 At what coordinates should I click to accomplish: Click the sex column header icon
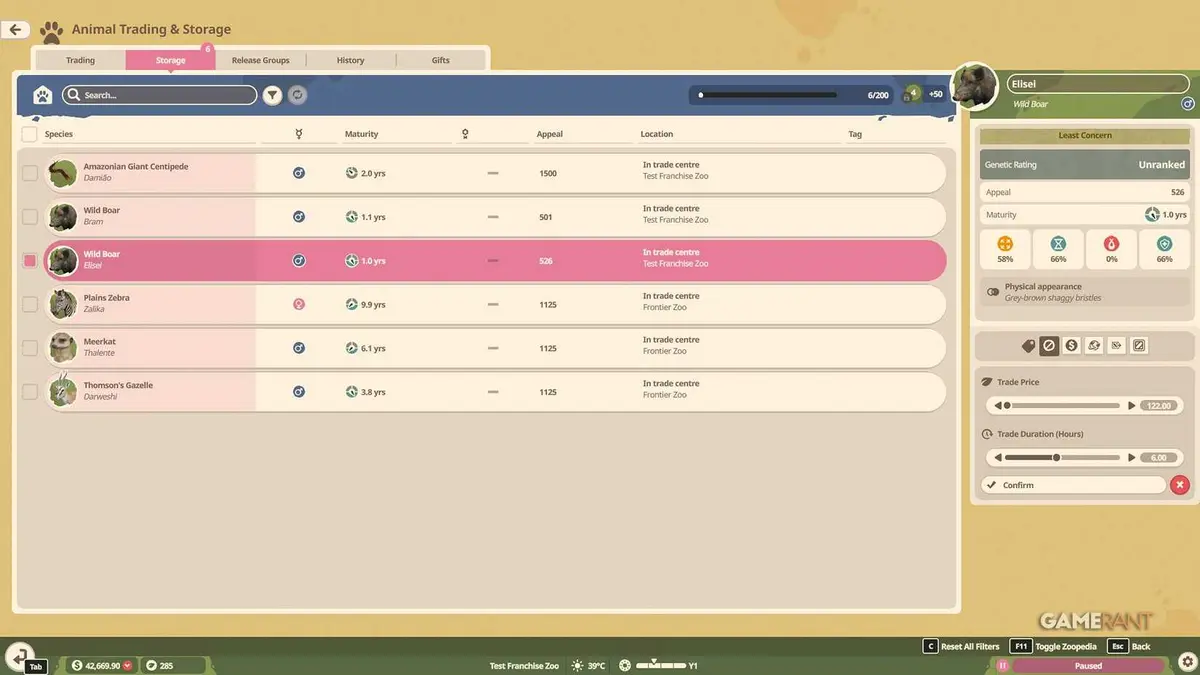click(299, 134)
